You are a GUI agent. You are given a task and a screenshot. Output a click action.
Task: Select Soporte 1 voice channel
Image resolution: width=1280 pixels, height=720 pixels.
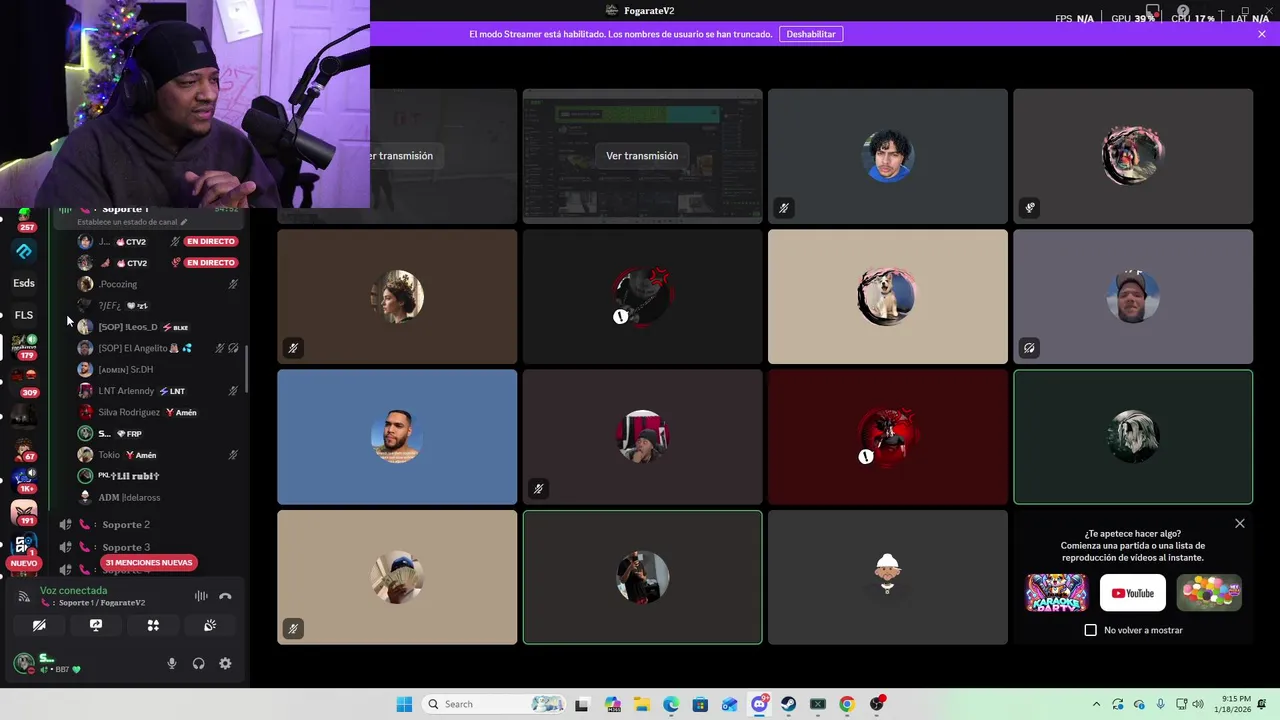(126, 209)
